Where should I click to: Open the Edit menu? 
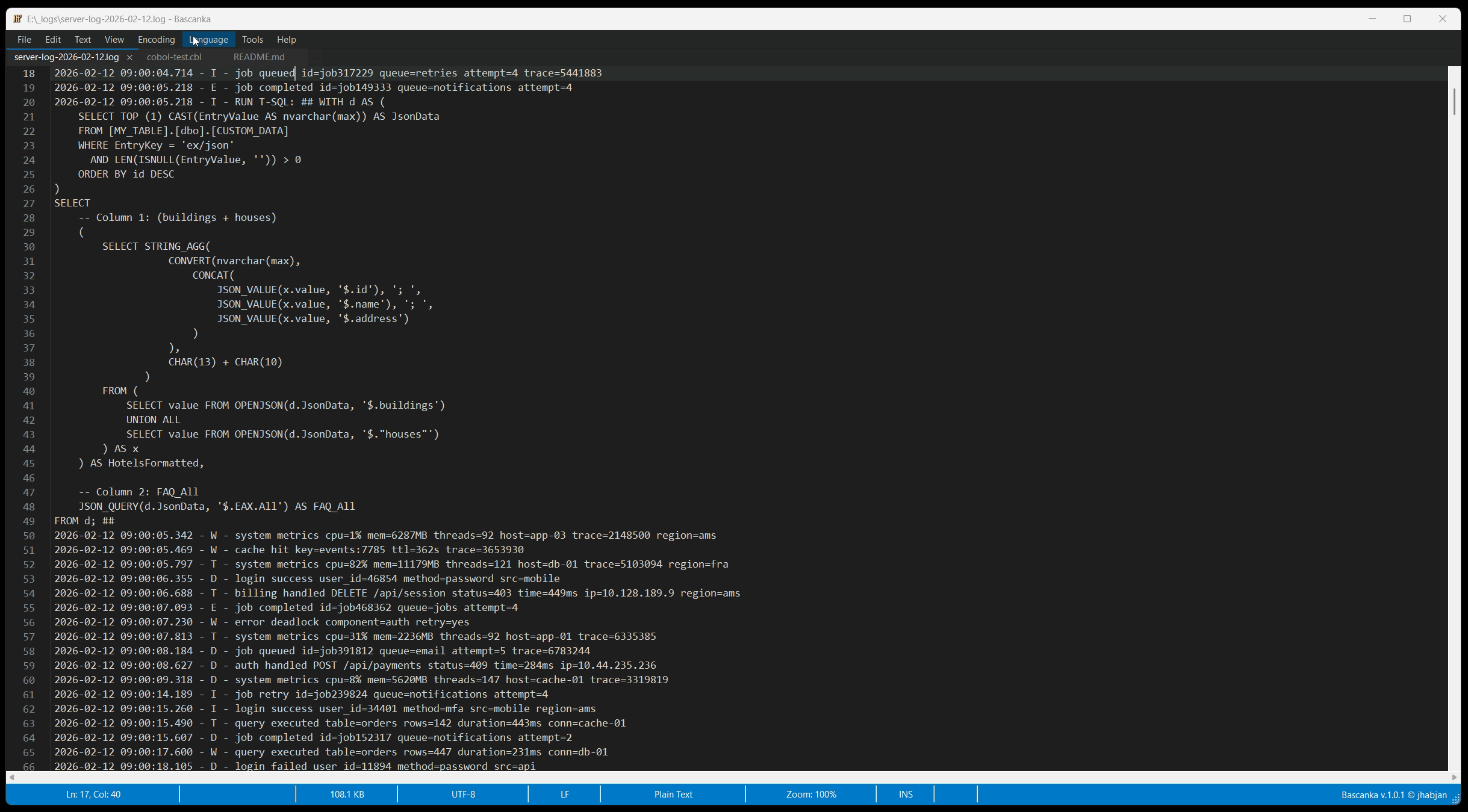[53, 39]
